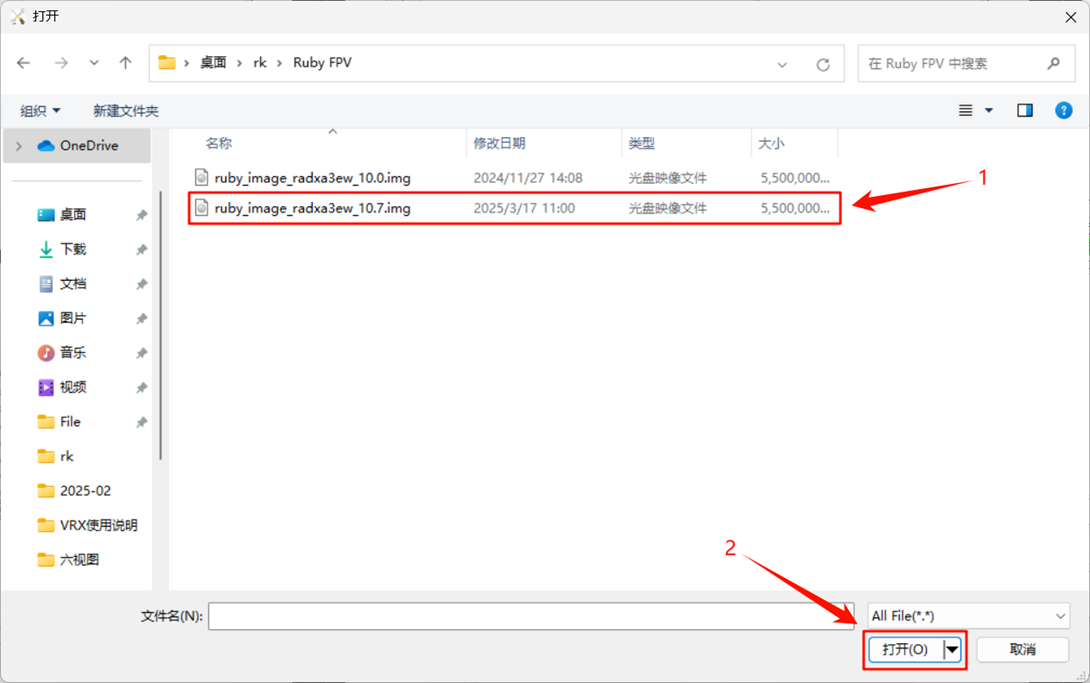
Task: Click the 新建文件夹 button
Action: tap(126, 110)
